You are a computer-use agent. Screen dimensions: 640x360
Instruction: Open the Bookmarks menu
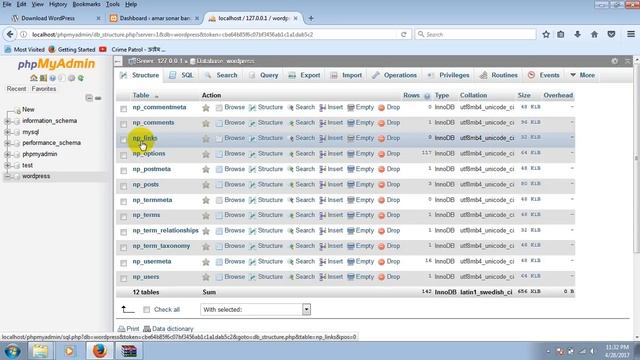(86, 4)
